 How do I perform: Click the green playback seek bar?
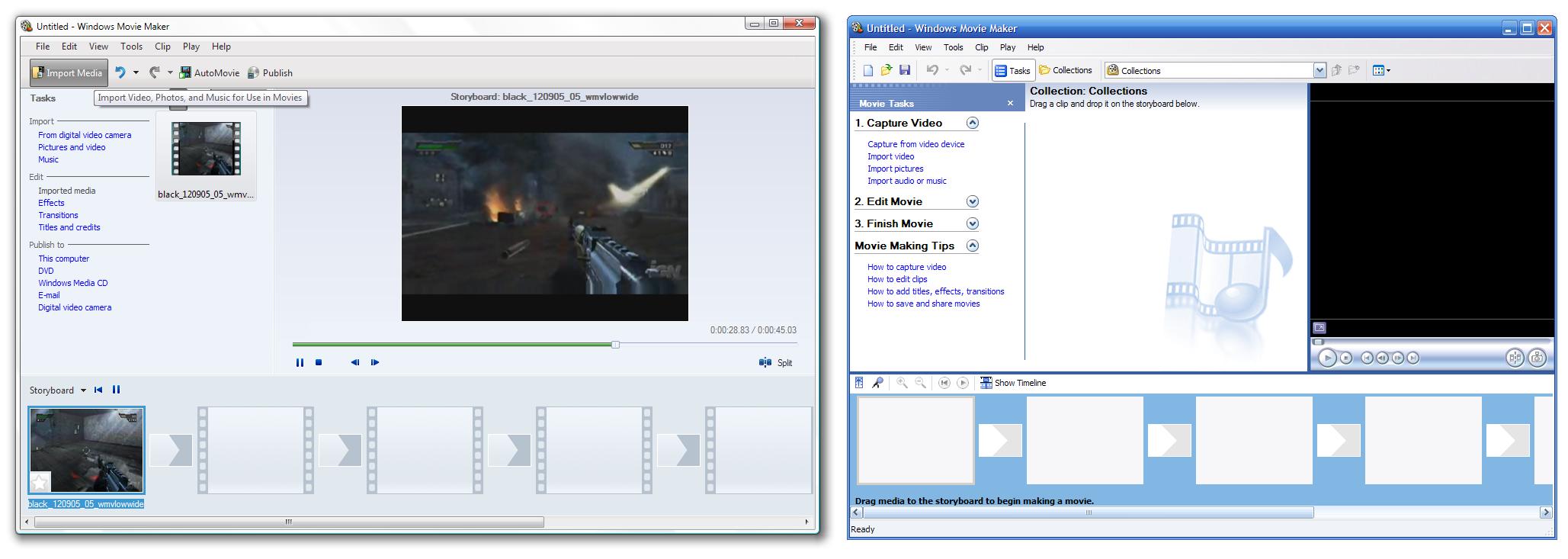pyautogui.click(x=454, y=345)
